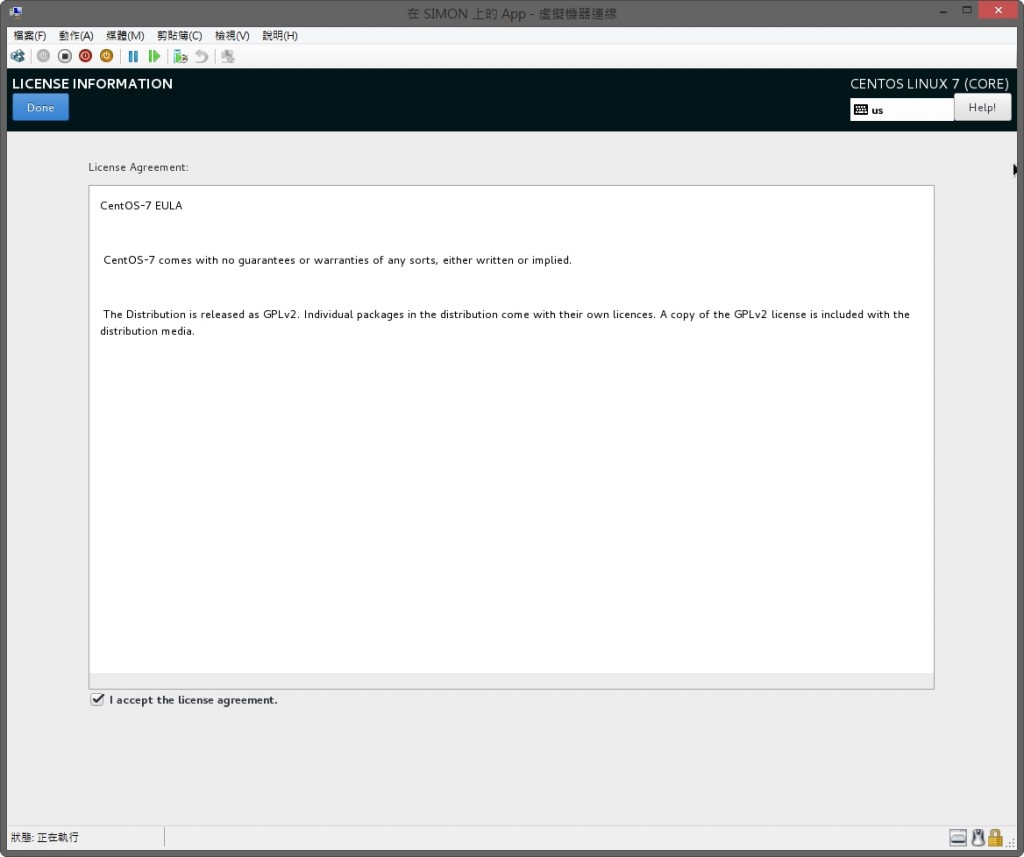This screenshot has width=1024, height=857.
Task: Click the blue Done button
Action: (x=40, y=108)
